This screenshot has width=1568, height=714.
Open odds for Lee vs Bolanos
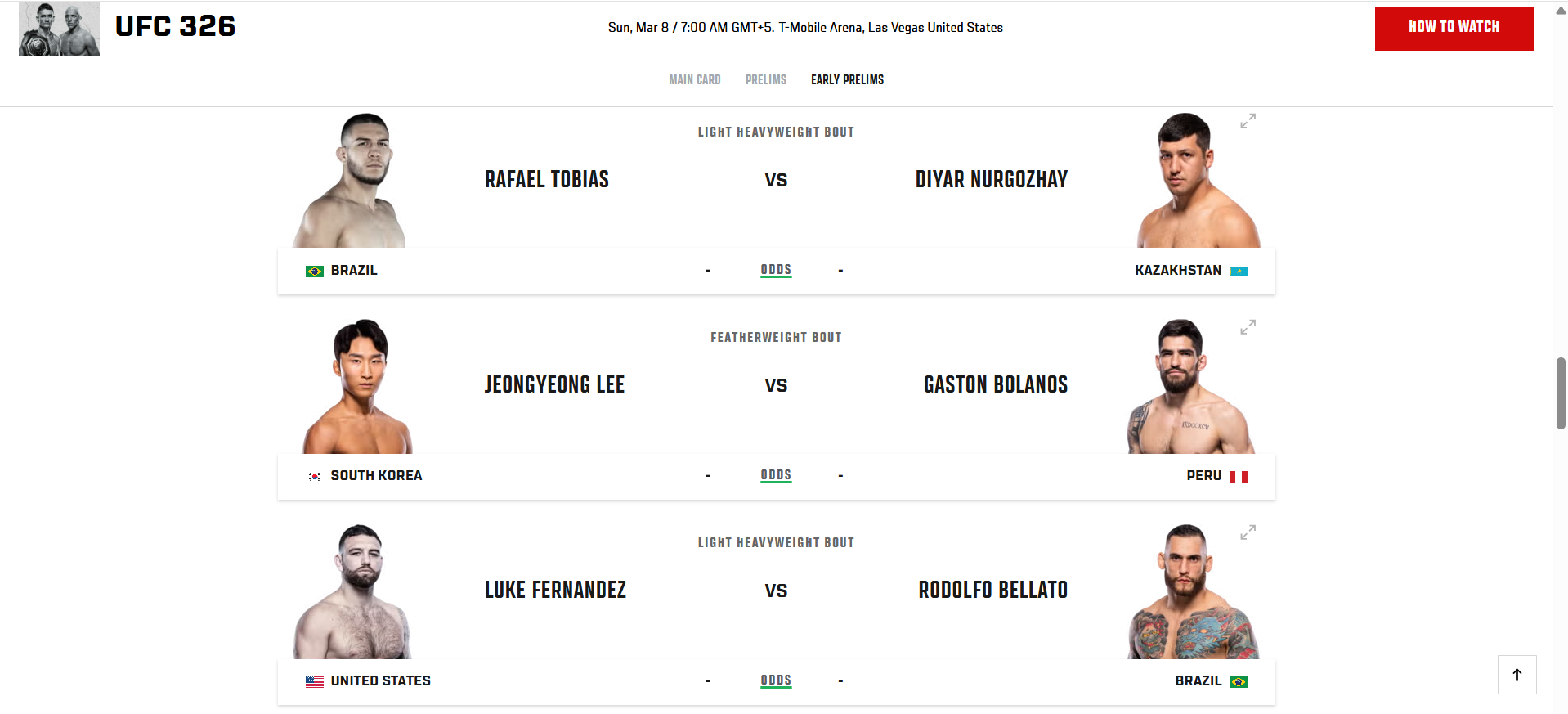tap(776, 475)
